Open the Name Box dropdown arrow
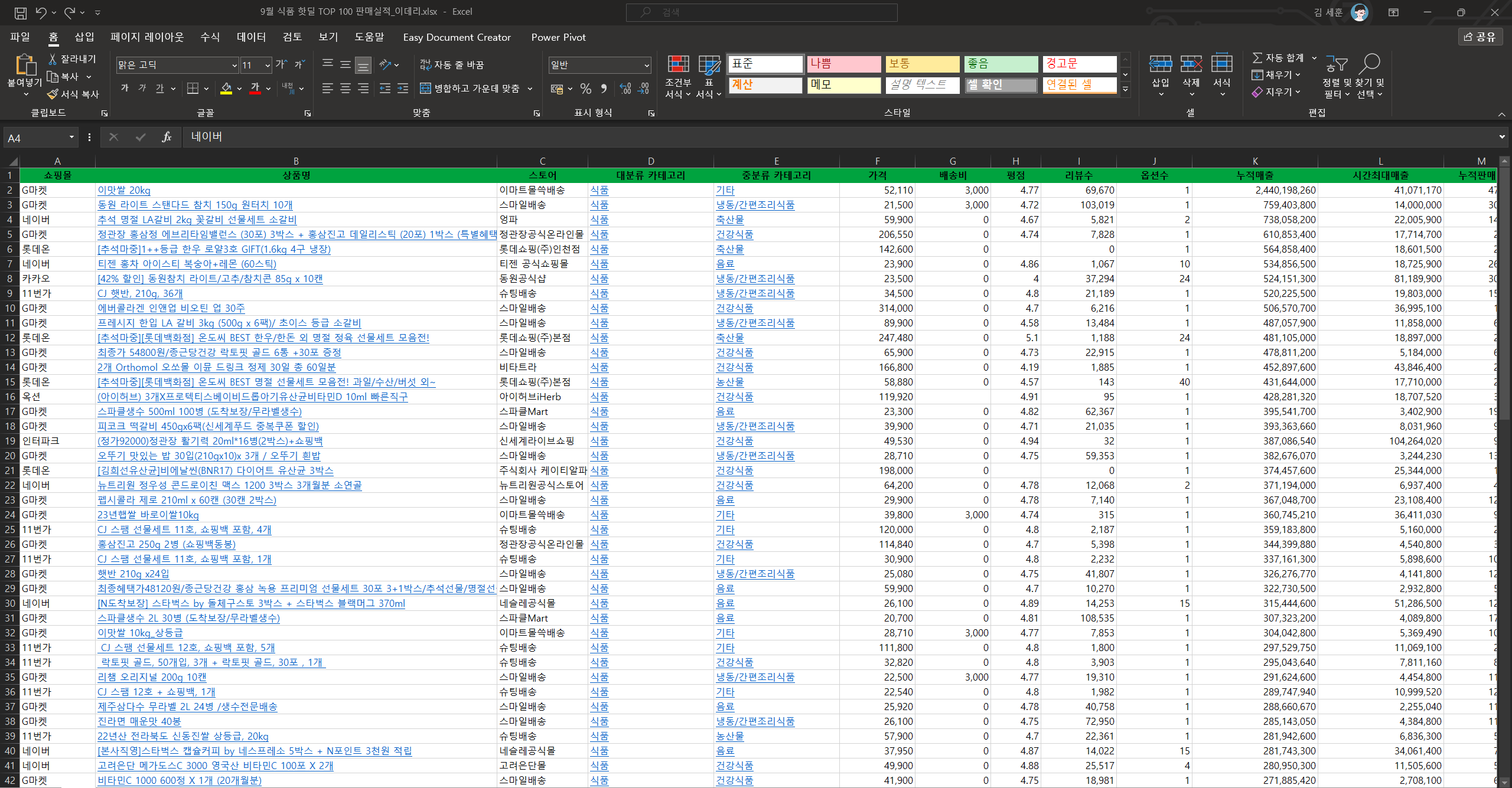The image size is (1512, 788). coord(71,138)
